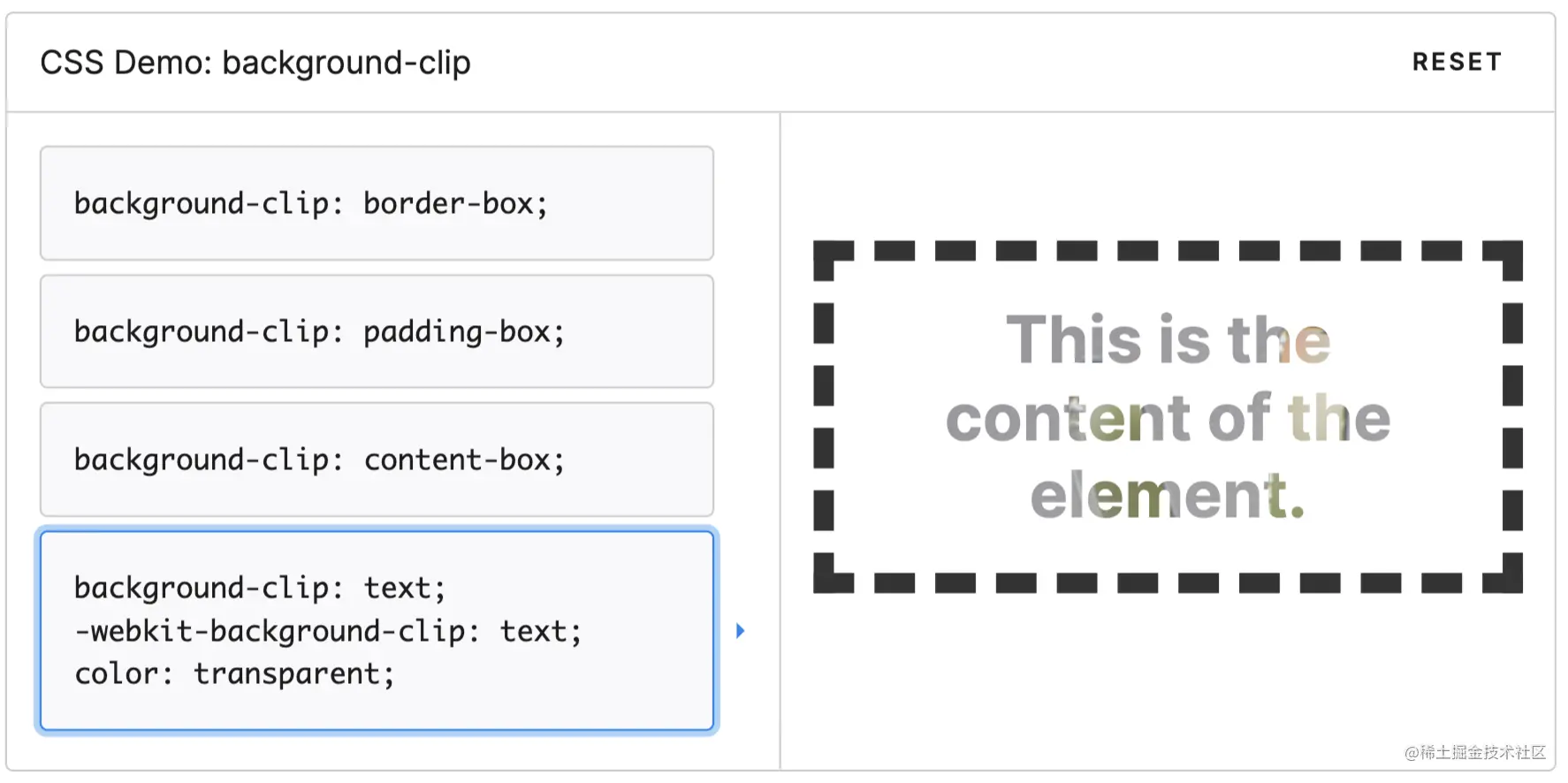Click the RESET button
The width and height of the screenshot is (1568, 783).
(x=1457, y=62)
